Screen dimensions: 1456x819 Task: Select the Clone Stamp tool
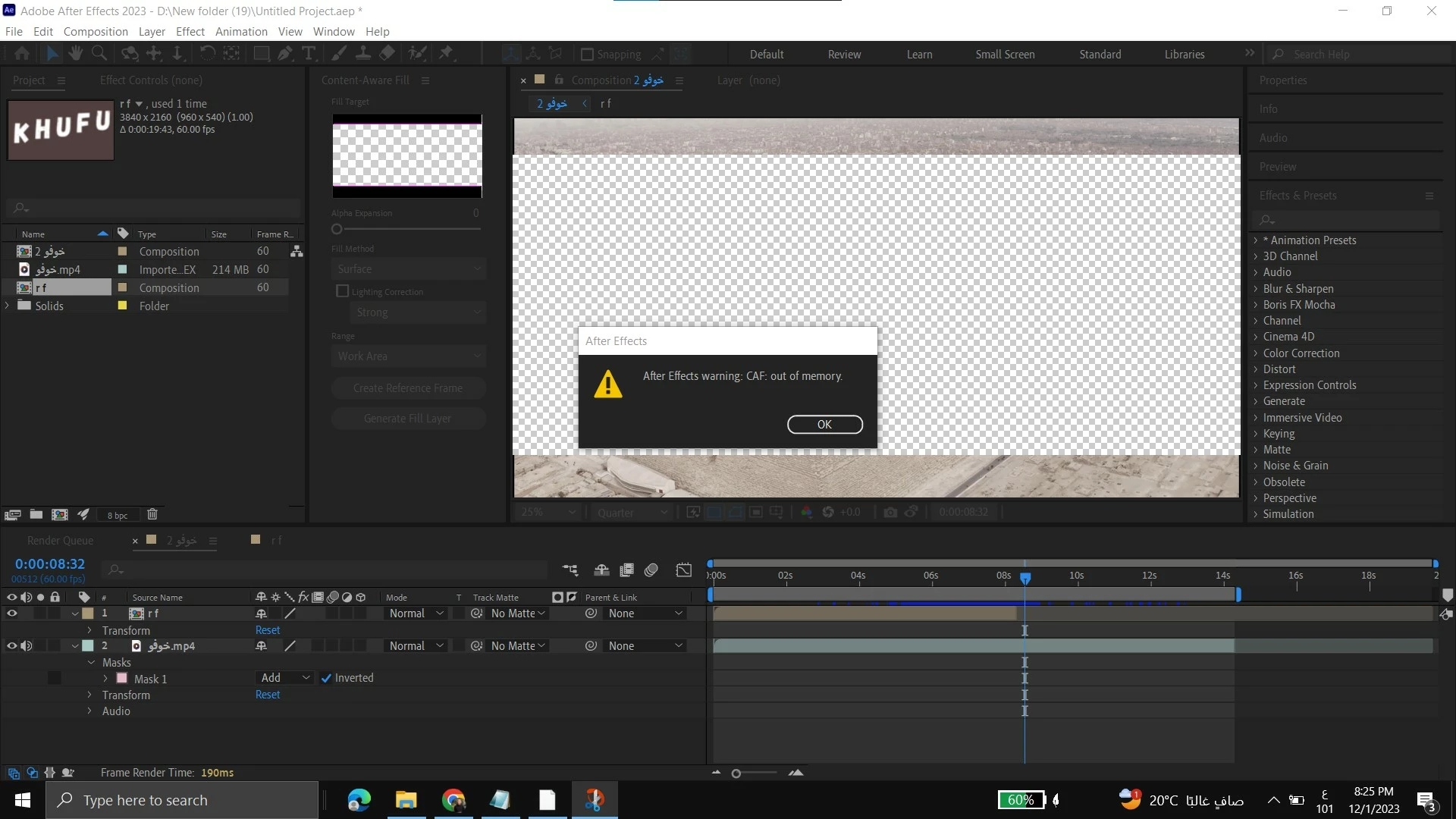(363, 53)
